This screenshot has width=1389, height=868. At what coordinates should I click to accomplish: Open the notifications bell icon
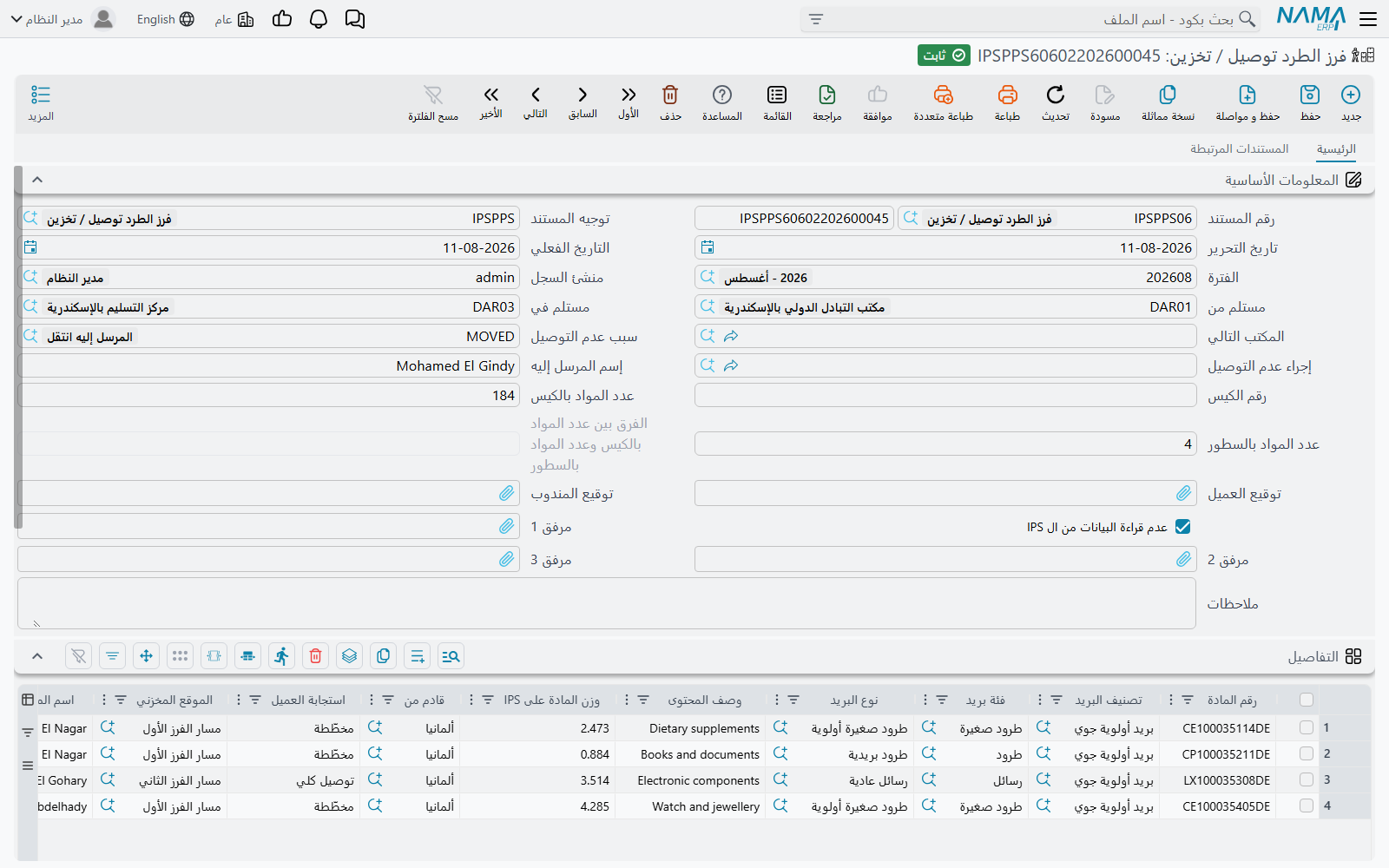pos(319,19)
